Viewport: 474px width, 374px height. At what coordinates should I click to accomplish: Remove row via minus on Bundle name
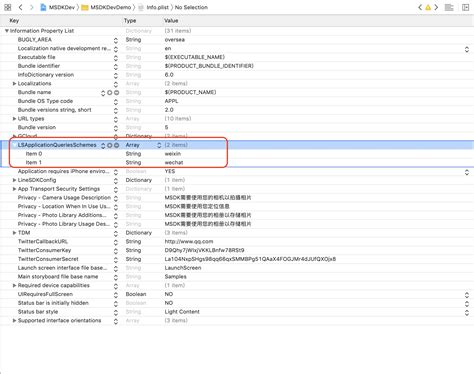tap(116, 93)
